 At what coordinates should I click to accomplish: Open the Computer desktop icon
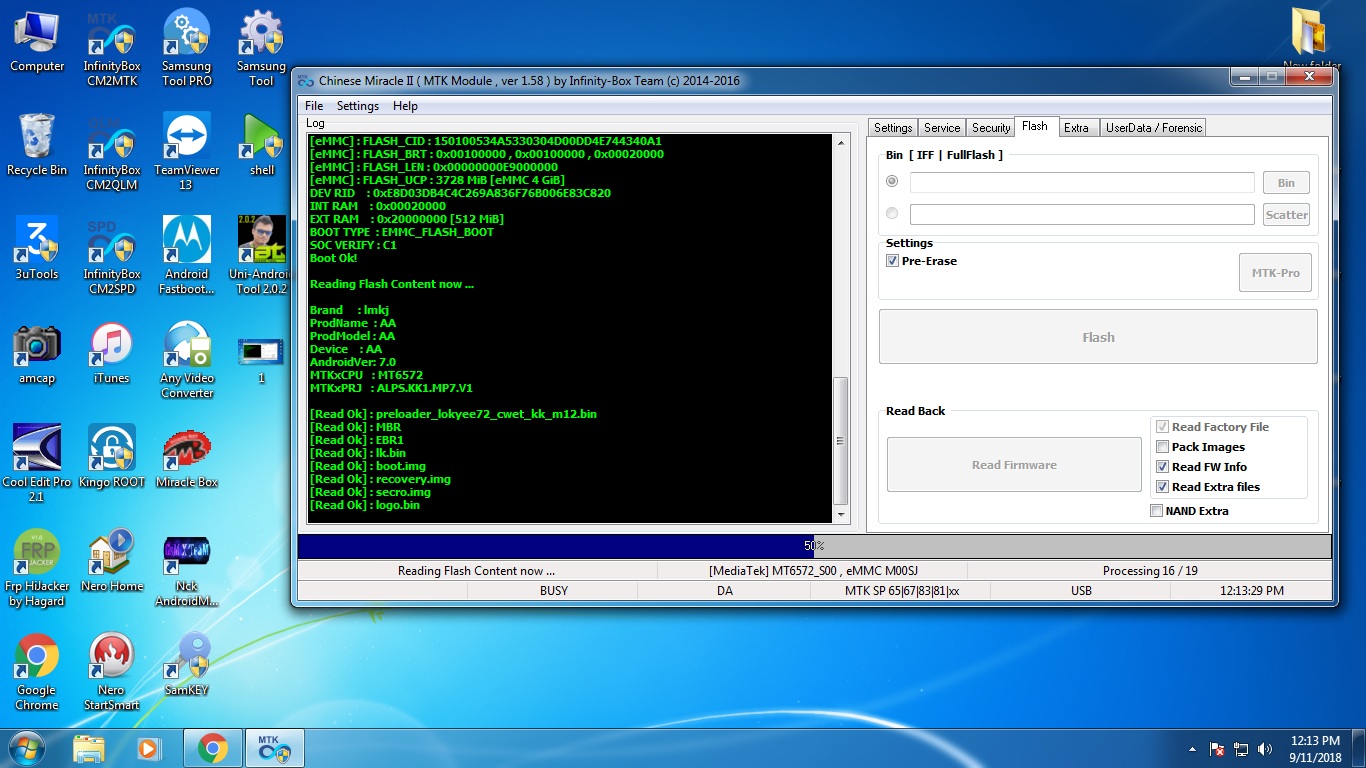[37, 42]
